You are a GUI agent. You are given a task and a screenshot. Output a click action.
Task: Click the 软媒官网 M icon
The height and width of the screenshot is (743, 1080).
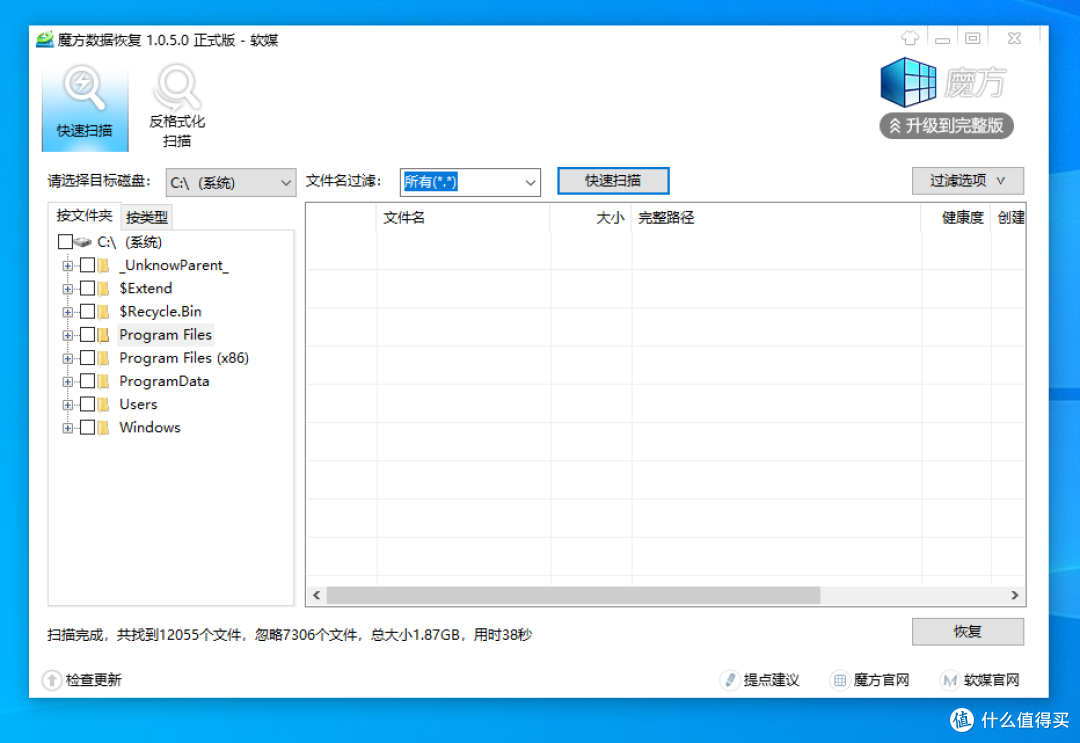click(x=949, y=680)
